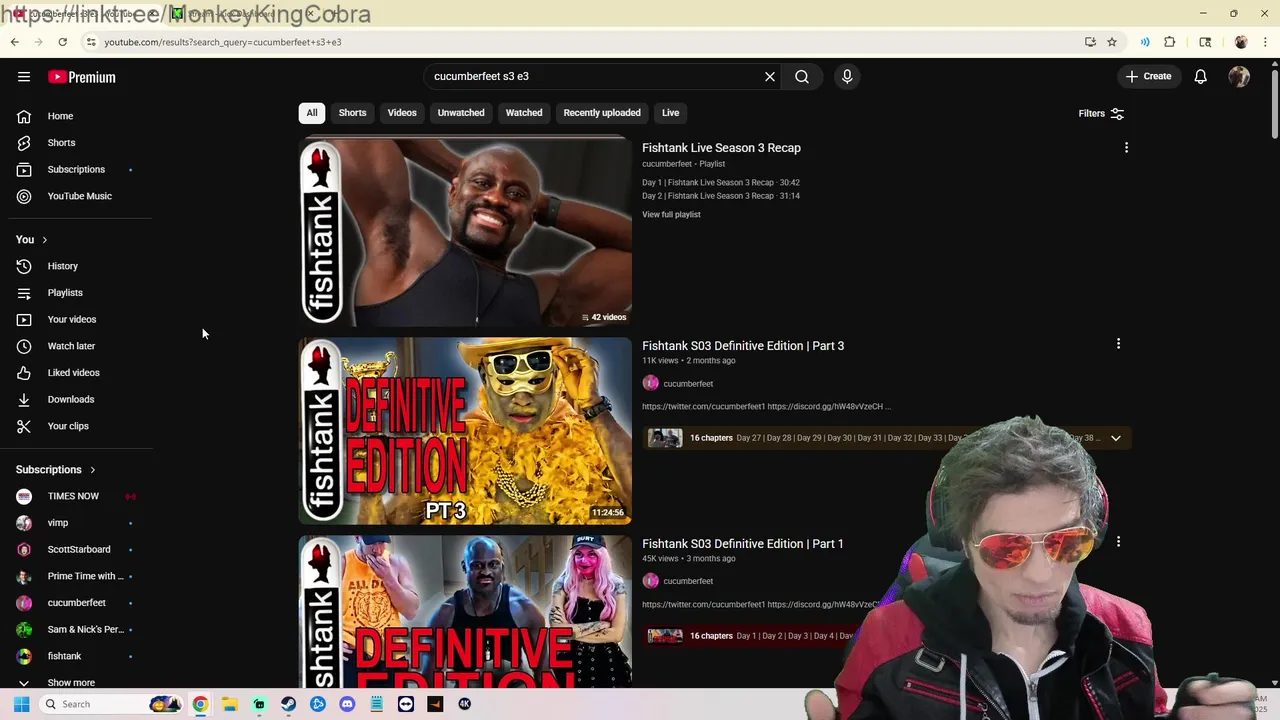Expand the You section chevron
1280x720 pixels.
tap(44, 240)
